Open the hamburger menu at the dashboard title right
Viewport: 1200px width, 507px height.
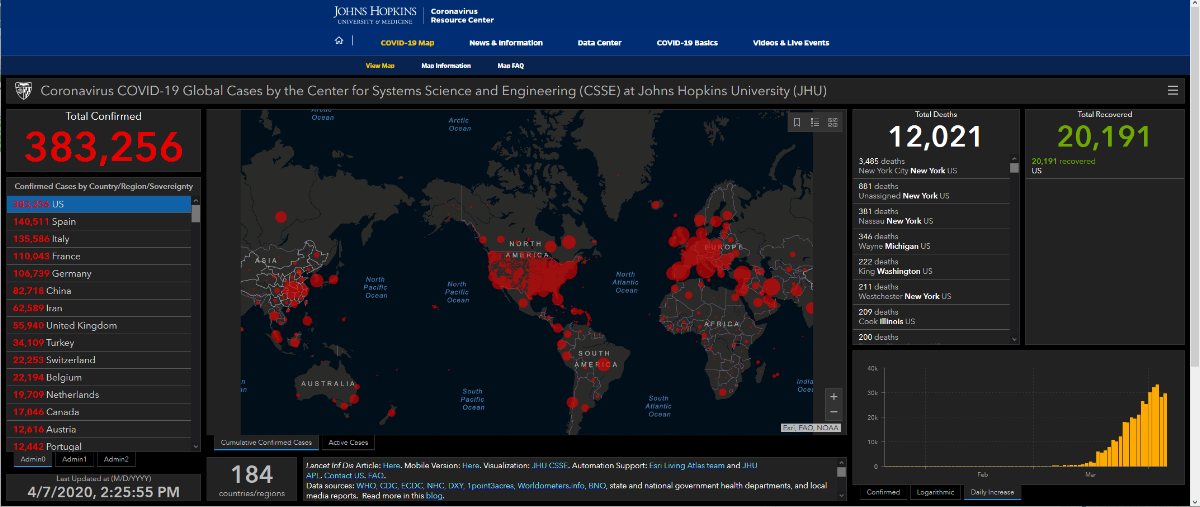tap(1173, 91)
